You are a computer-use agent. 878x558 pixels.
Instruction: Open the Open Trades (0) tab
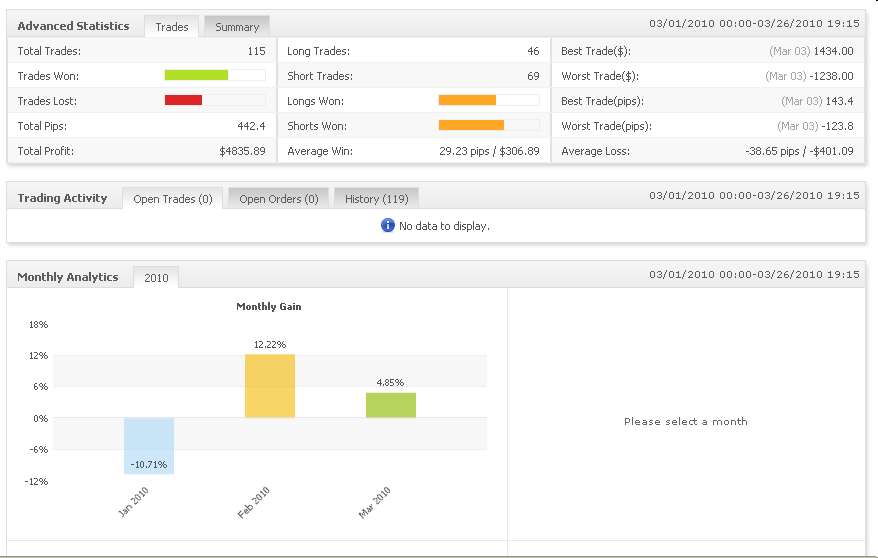tap(173, 199)
